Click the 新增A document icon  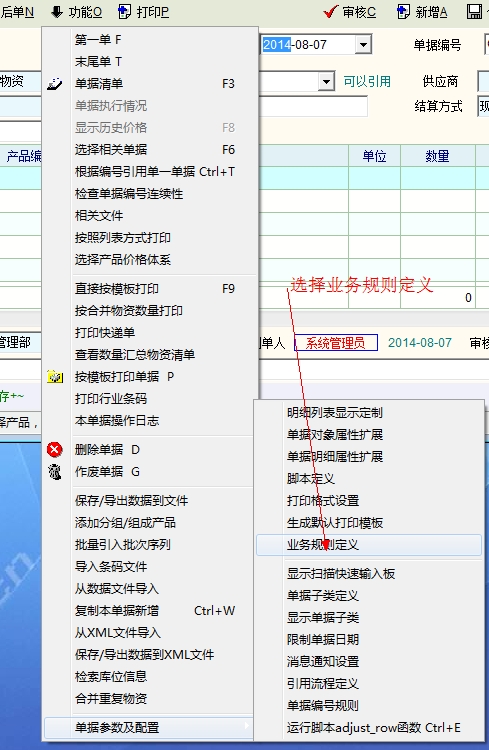[403, 11]
